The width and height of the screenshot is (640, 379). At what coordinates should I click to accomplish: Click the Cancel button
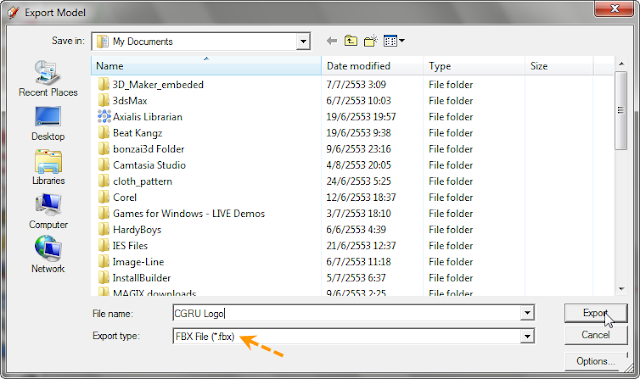(x=595, y=335)
